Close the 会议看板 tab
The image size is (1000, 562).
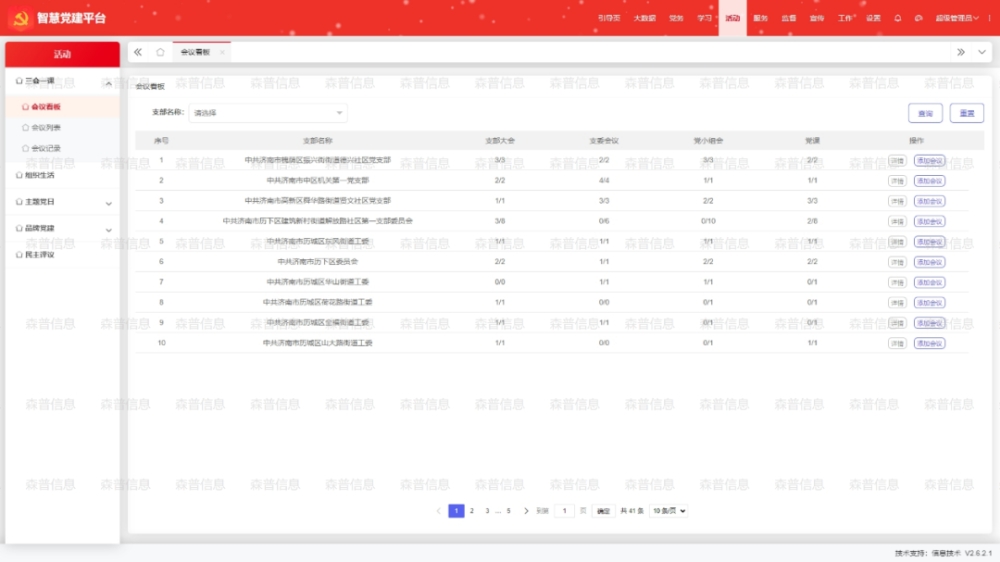click(222, 52)
